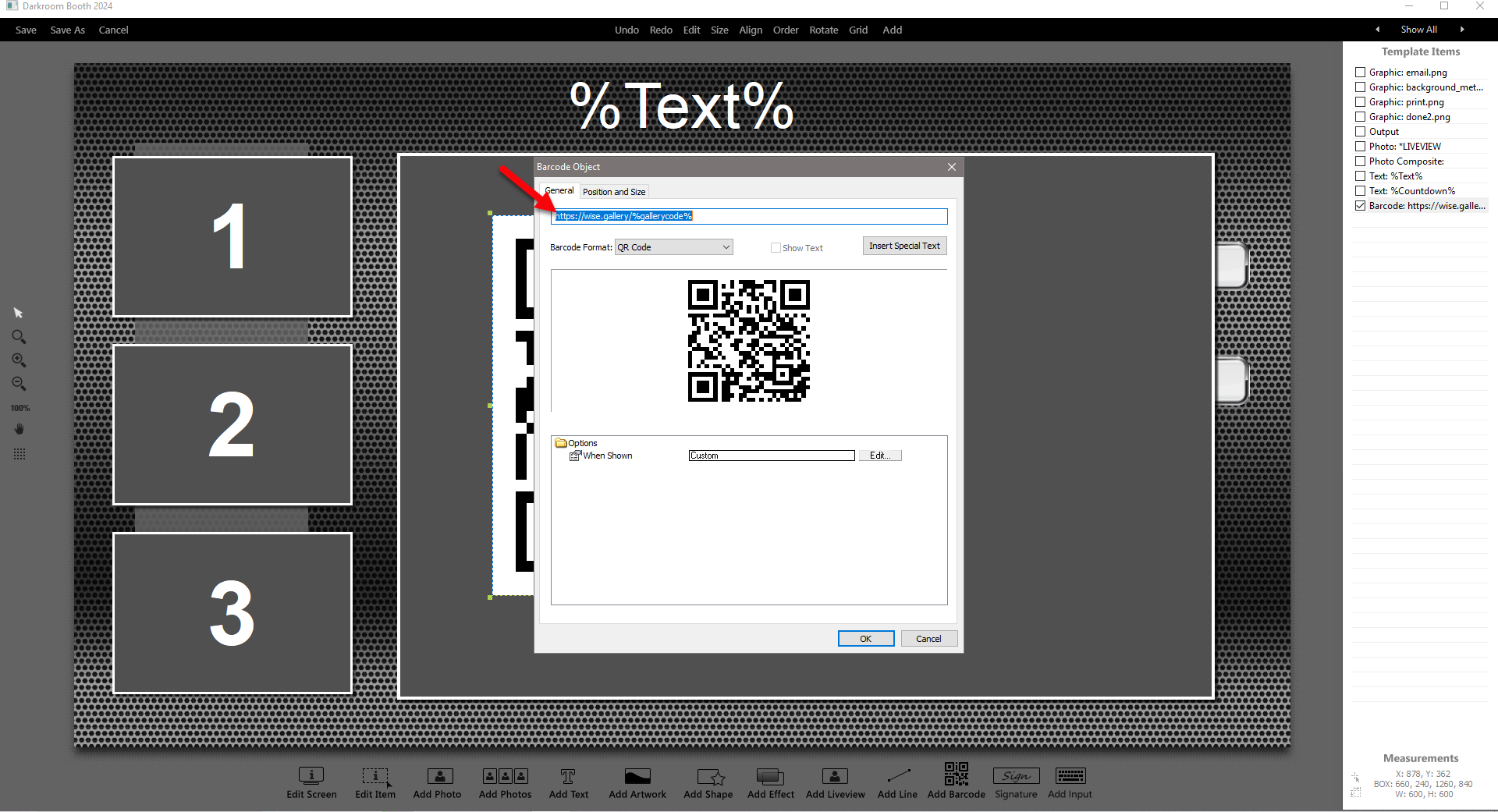Add Effect item

770,782
